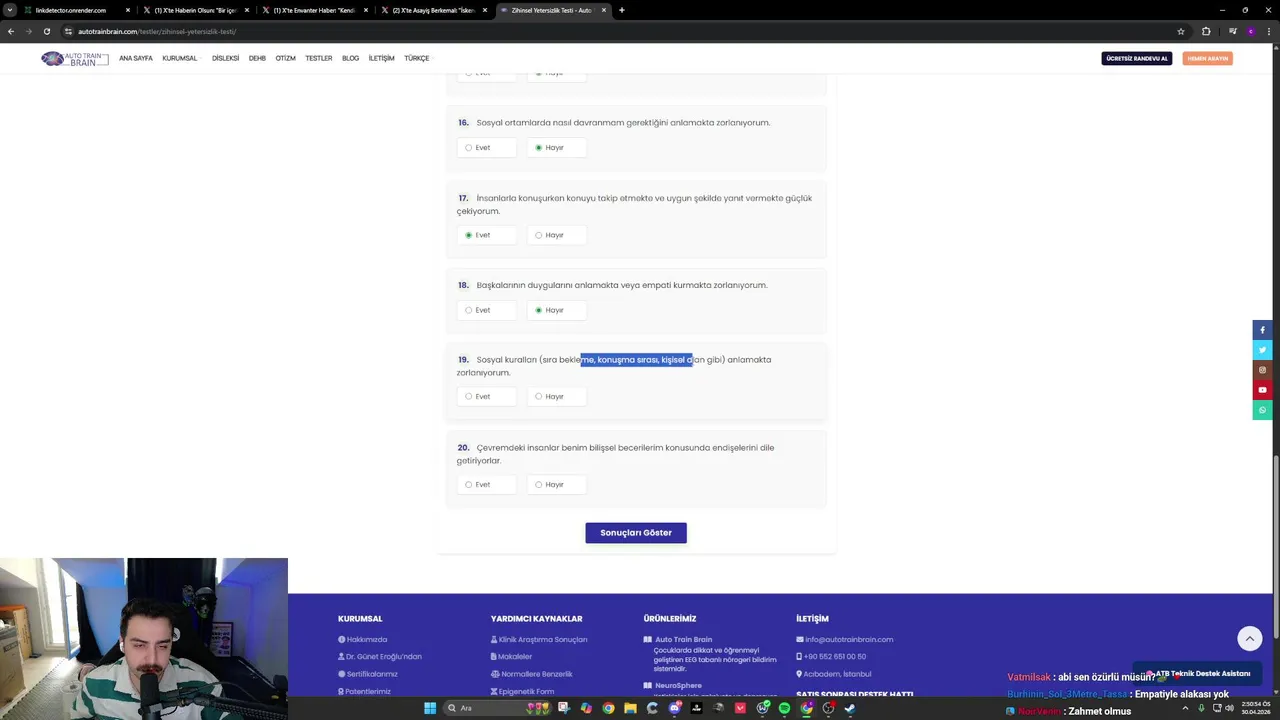
Task: Switch to the X'te Envanter Haber tab
Action: (x=315, y=10)
